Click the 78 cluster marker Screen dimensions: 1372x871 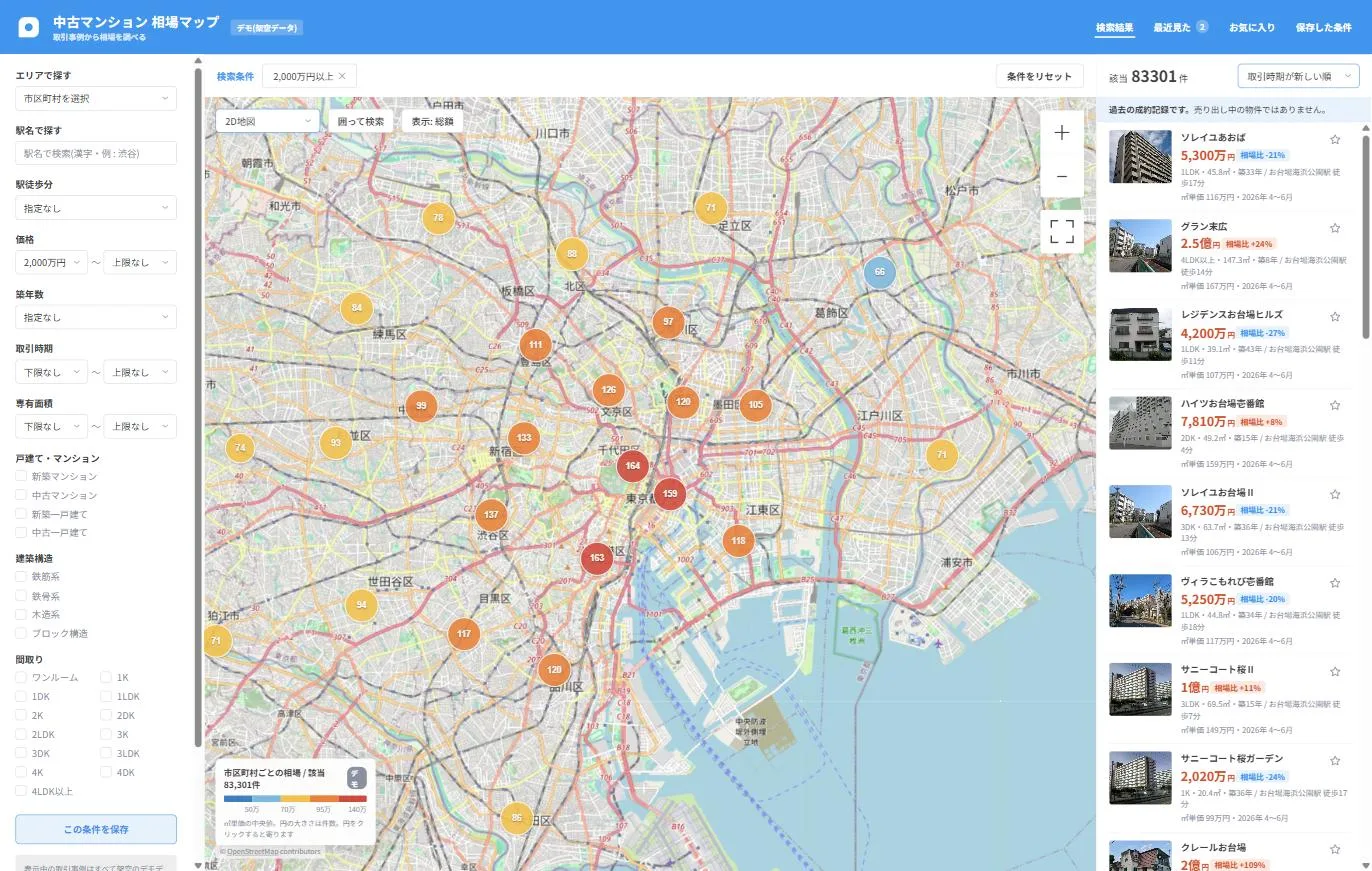coord(438,218)
